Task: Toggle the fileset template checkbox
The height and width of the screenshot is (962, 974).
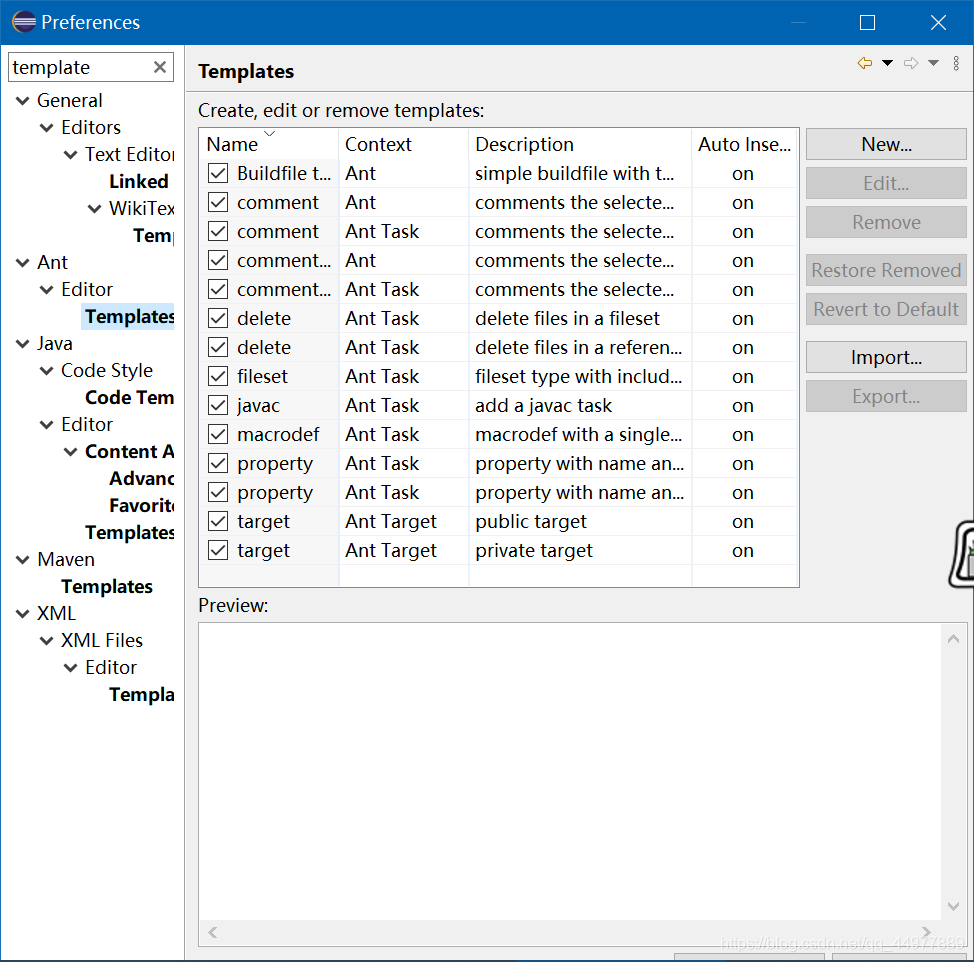Action: click(x=218, y=376)
